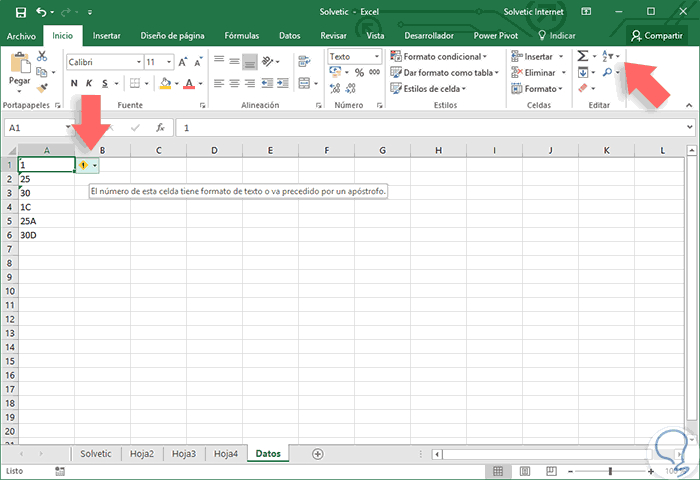Apply the yellow fill color bucket

(165, 83)
